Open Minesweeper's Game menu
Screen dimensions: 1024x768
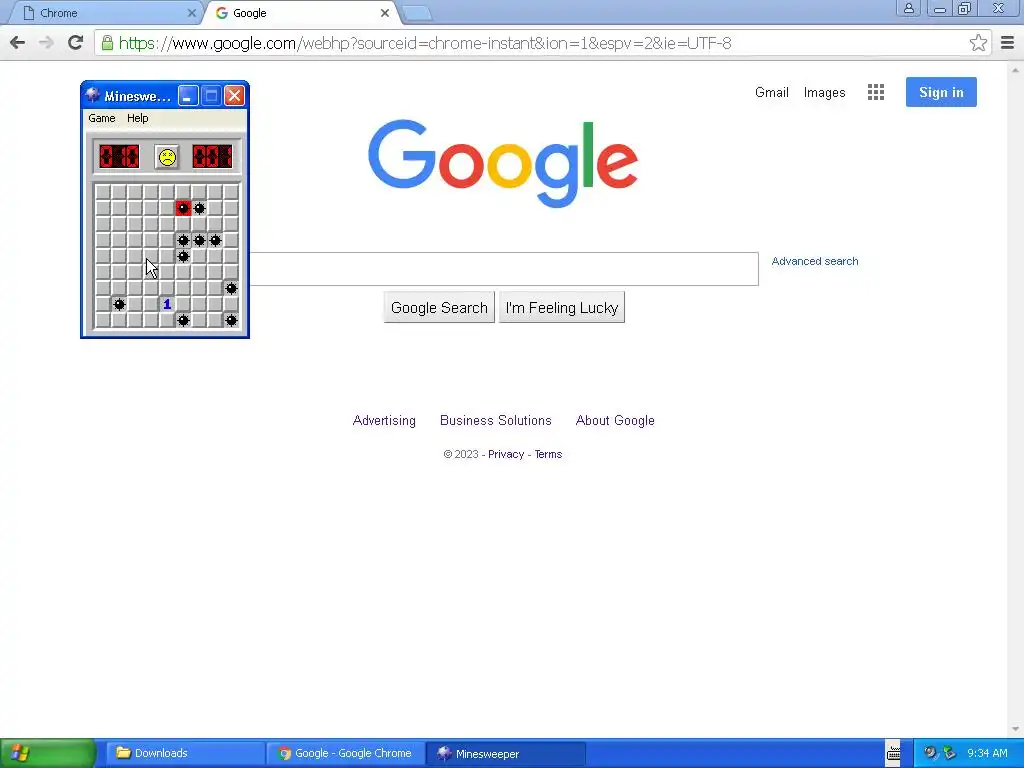click(x=102, y=118)
